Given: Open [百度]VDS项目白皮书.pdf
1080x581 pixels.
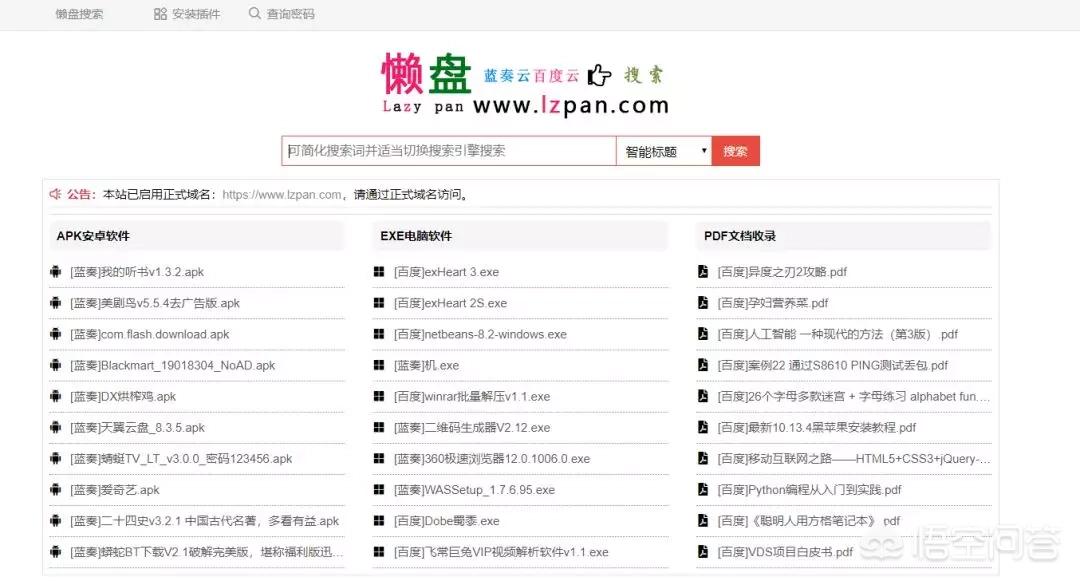Looking at the screenshot, I should click(x=785, y=552).
